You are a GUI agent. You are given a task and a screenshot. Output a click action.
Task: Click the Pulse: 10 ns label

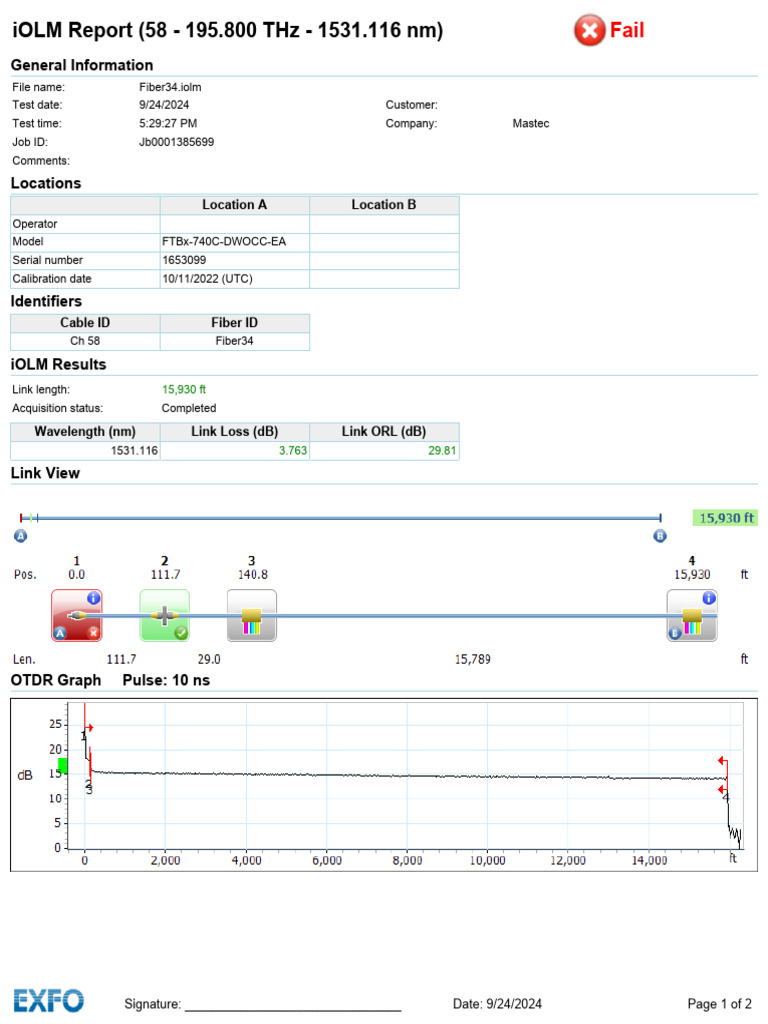coord(167,680)
